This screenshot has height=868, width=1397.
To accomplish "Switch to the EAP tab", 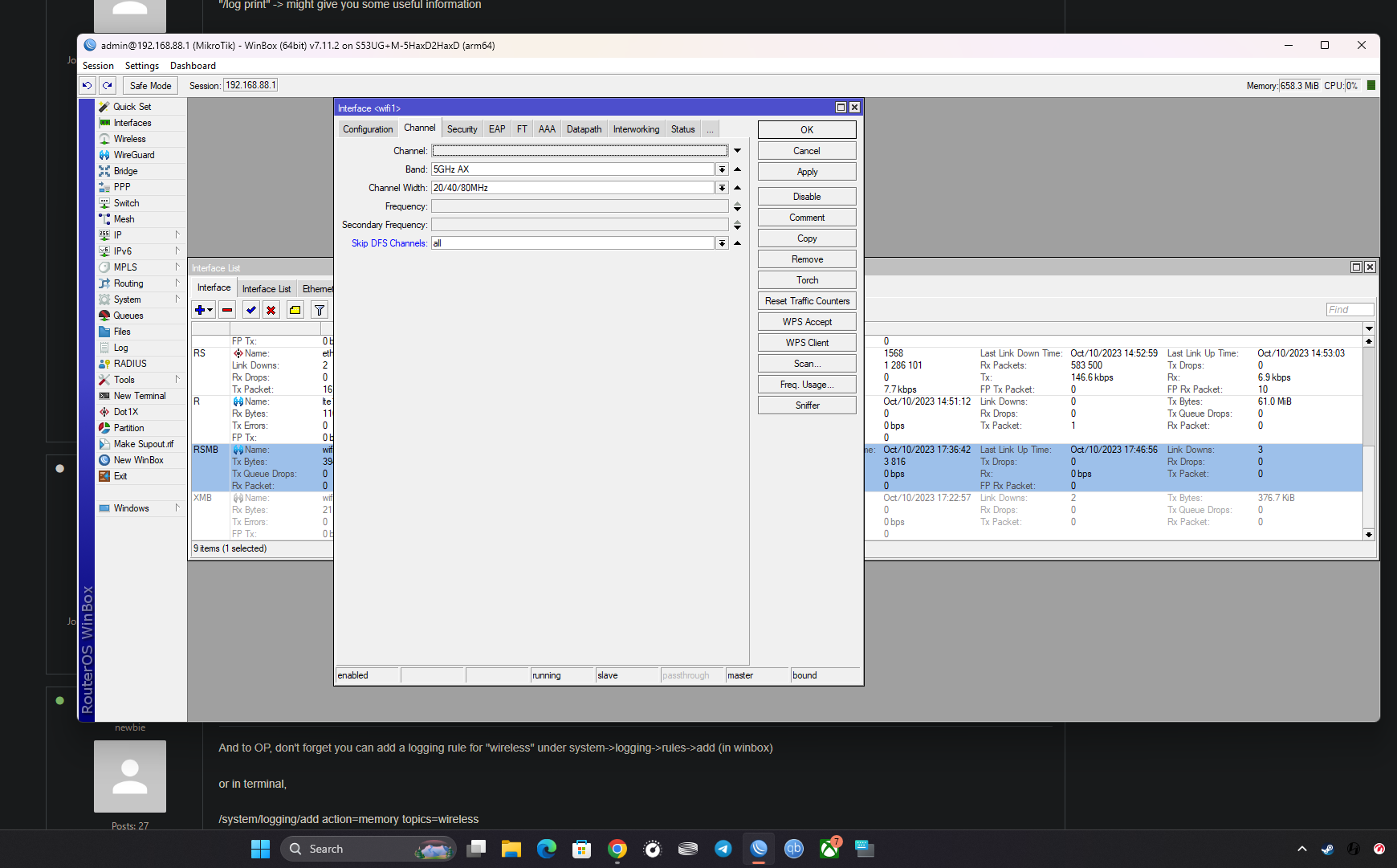I will coord(497,129).
